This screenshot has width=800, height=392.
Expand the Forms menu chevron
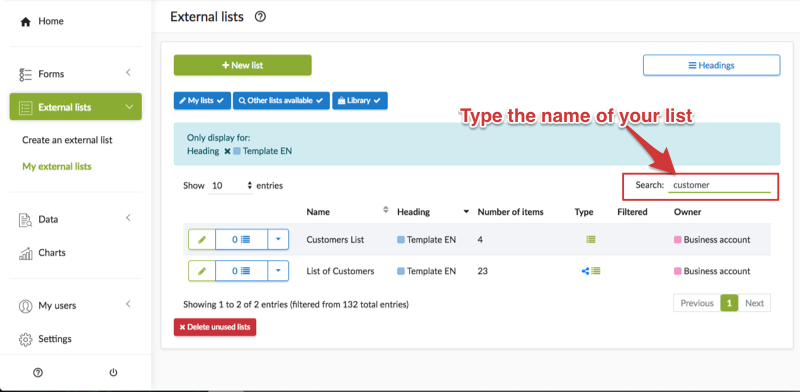[x=129, y=72]
